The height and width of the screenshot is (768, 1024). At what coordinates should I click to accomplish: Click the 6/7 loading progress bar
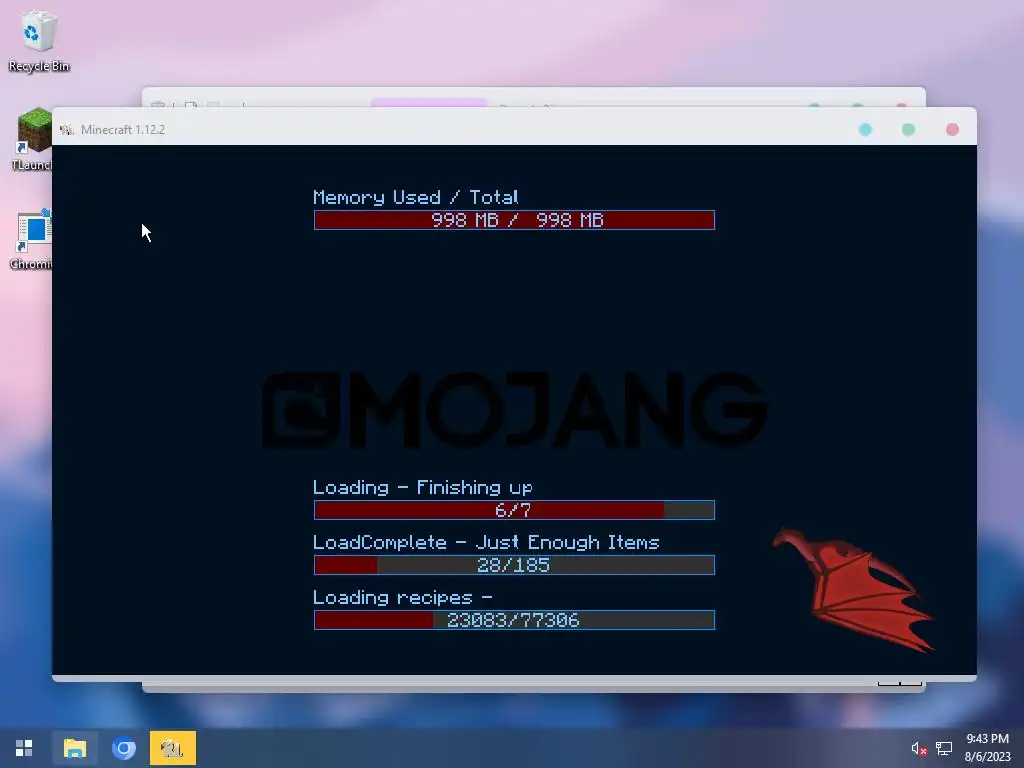click(514, 510)
